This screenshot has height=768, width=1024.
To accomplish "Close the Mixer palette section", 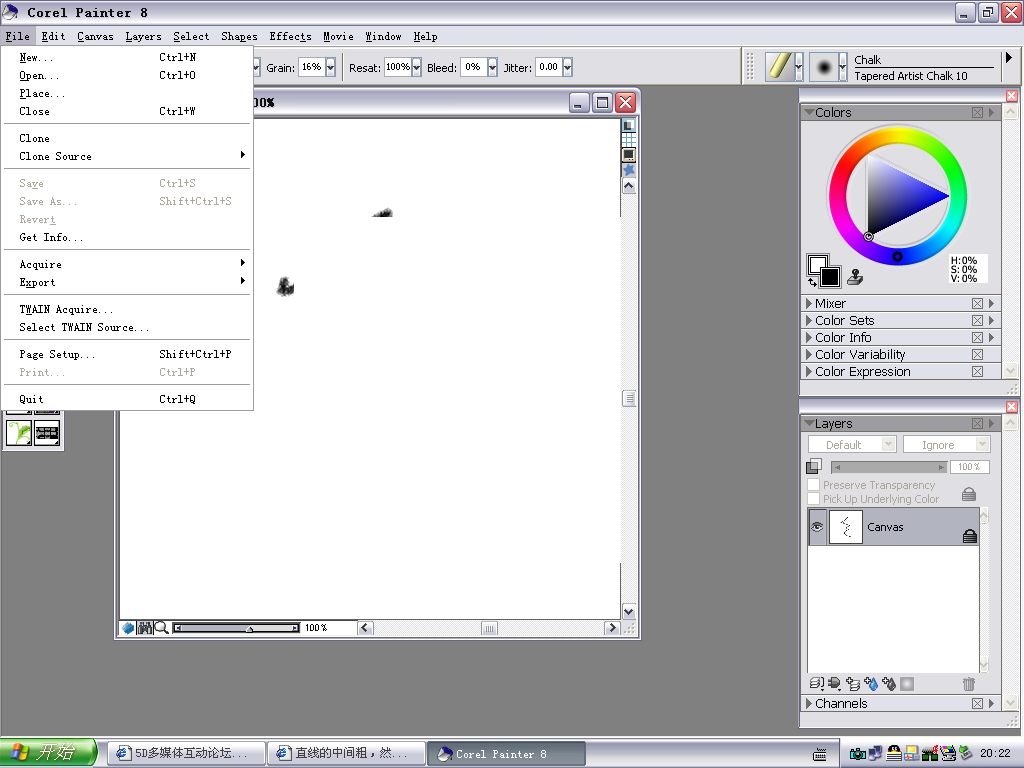I will click(x=977, y=303).
